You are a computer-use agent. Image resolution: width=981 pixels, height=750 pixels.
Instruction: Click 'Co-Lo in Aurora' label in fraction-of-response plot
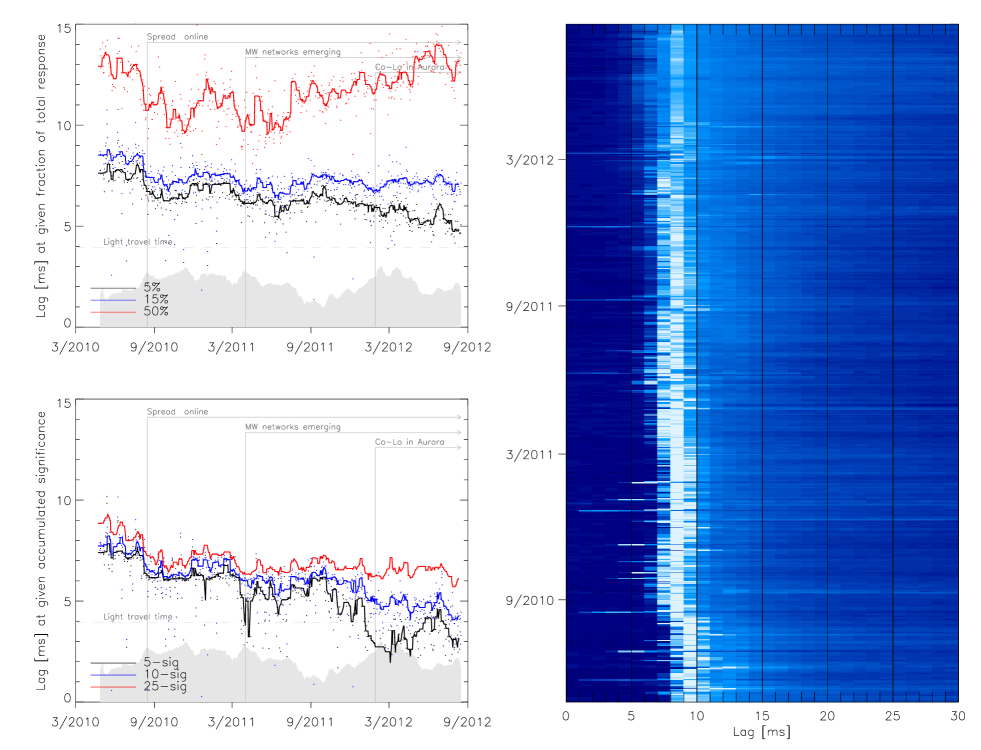[x=410, y=67]
